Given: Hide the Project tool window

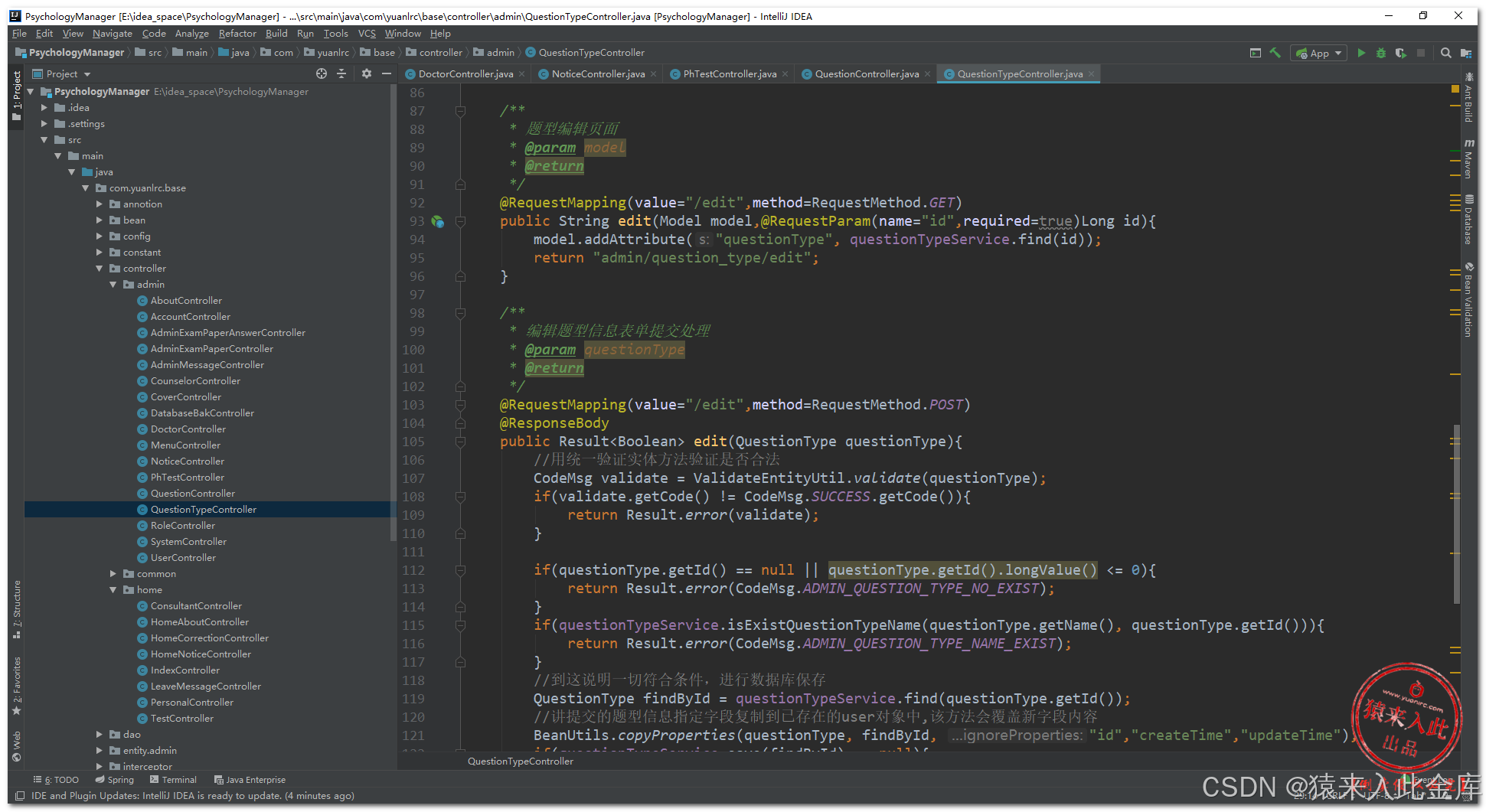Looking at the screenshot, I should point(387,73).
